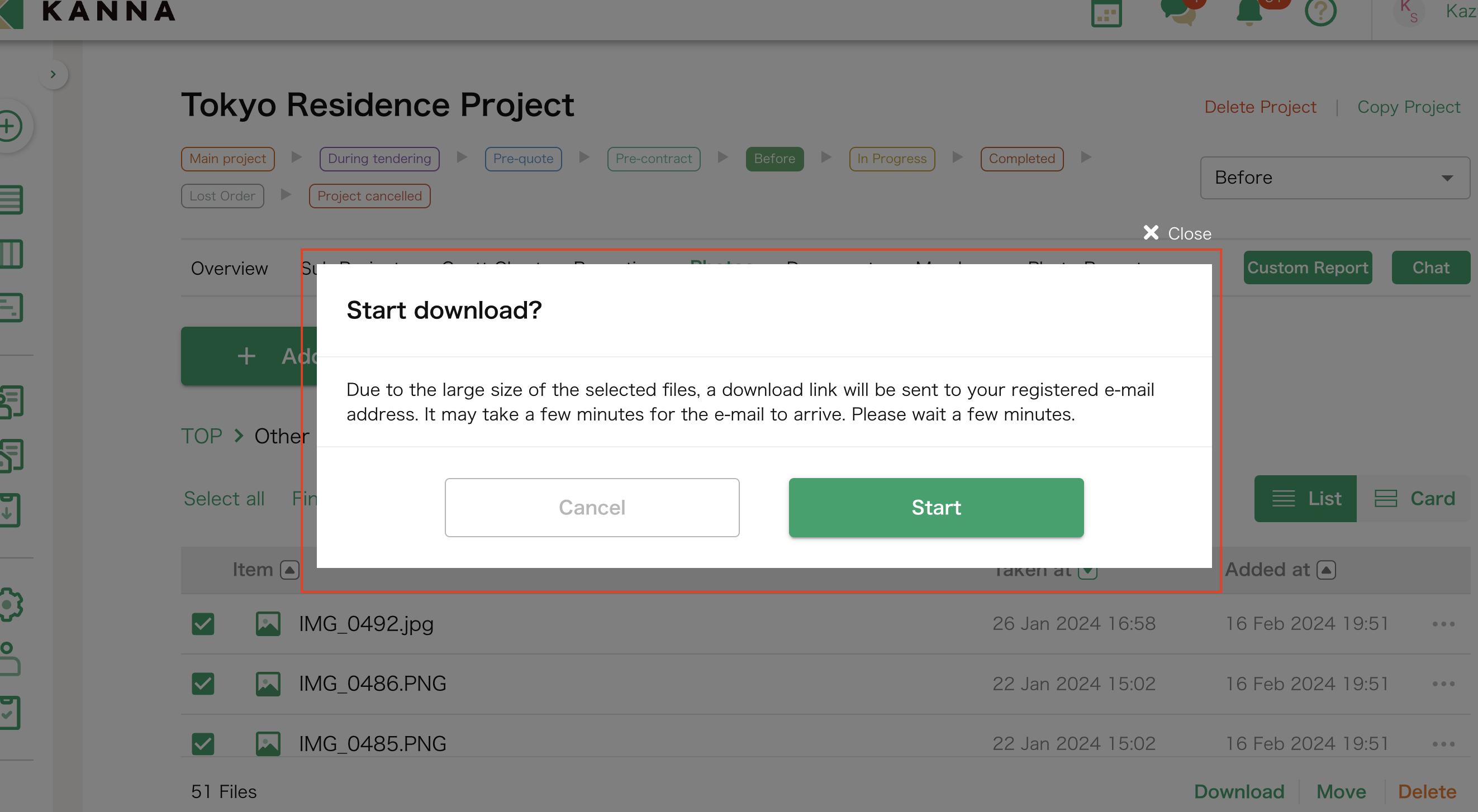Open the apps grid icon next to chat

(1108, 13)
